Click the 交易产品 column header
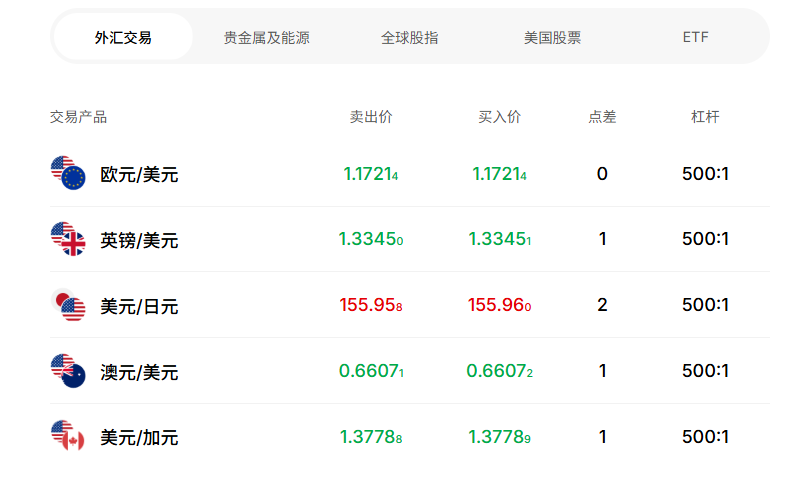This screenshot has height=477, width=808. (78, 117)
